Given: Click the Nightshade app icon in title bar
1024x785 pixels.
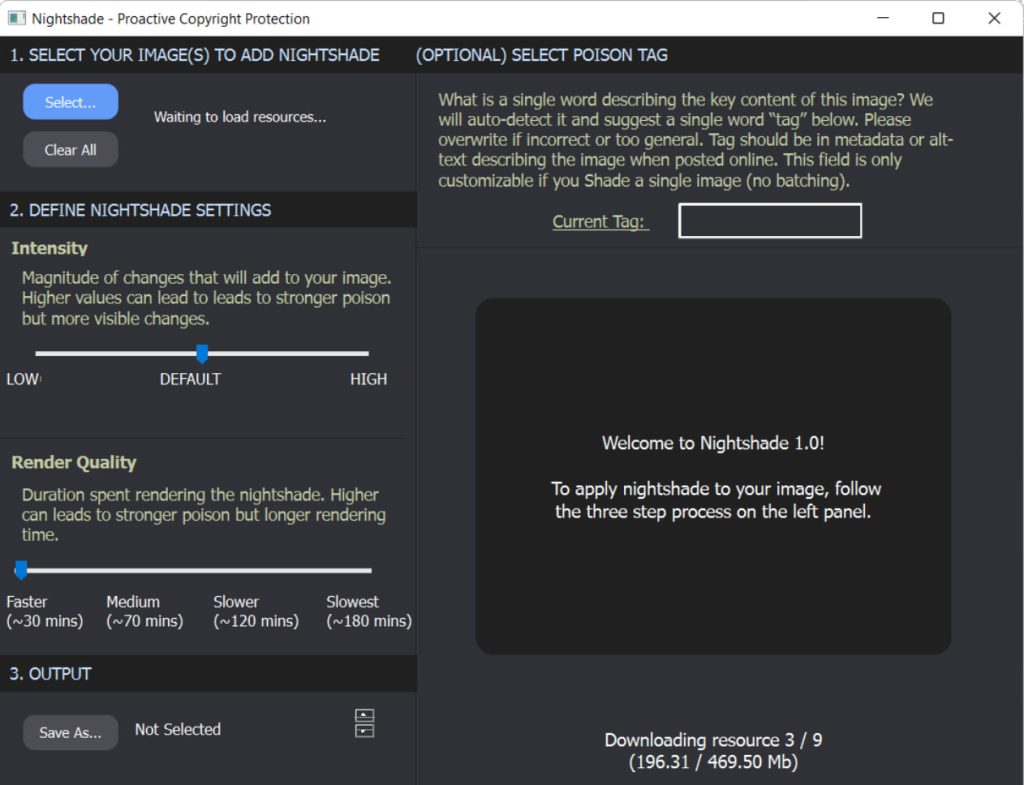Looking at the screenshot, I should [x=16, y=18].
